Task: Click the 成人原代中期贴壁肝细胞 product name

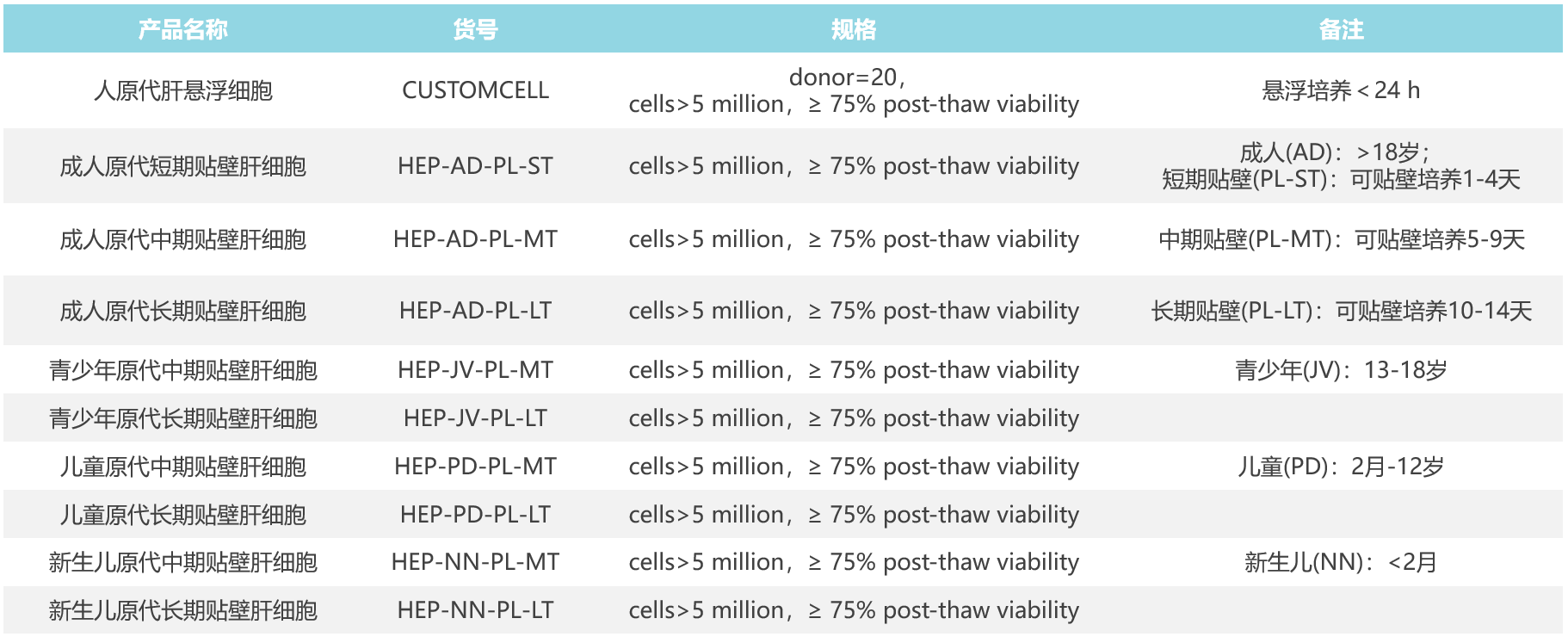Action: [182, 239]
